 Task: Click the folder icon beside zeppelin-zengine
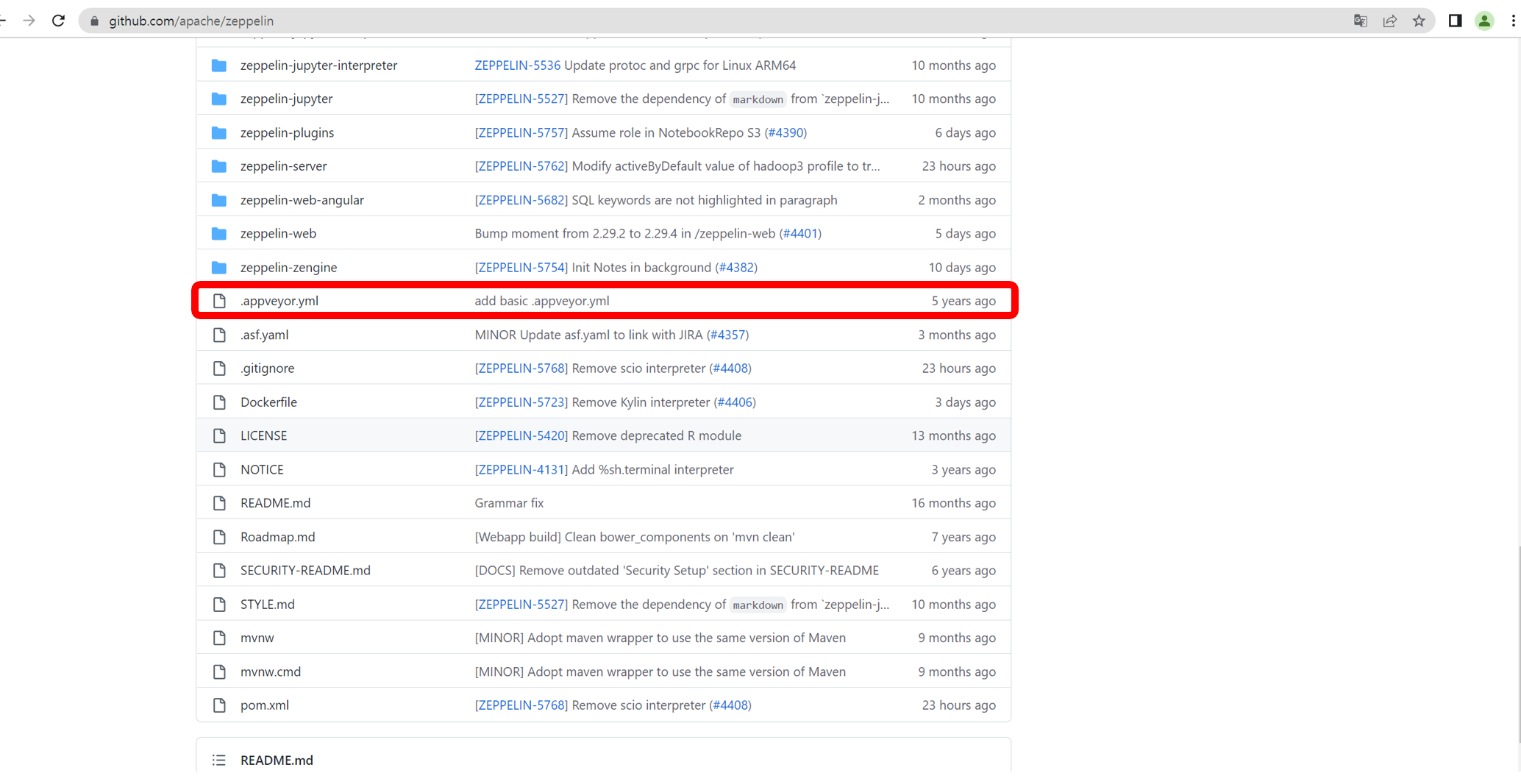219,267
